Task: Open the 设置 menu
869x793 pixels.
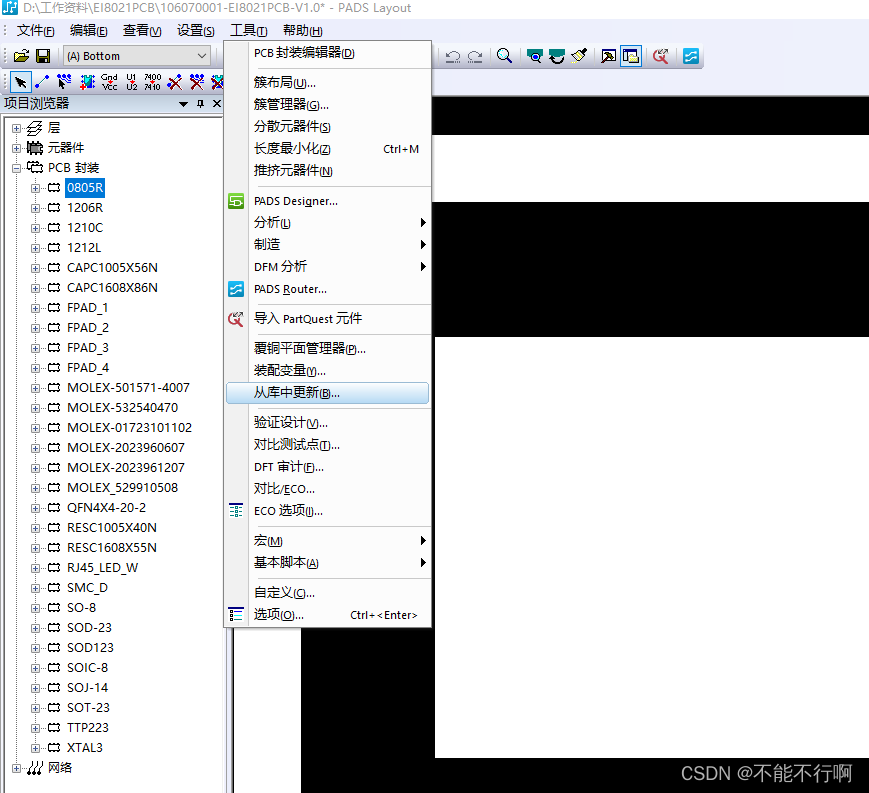Action: pos(196,30)
